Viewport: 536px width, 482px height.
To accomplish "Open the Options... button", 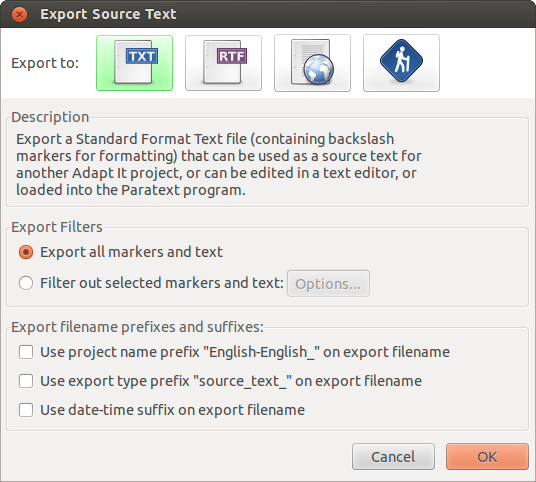I will 328,284.
